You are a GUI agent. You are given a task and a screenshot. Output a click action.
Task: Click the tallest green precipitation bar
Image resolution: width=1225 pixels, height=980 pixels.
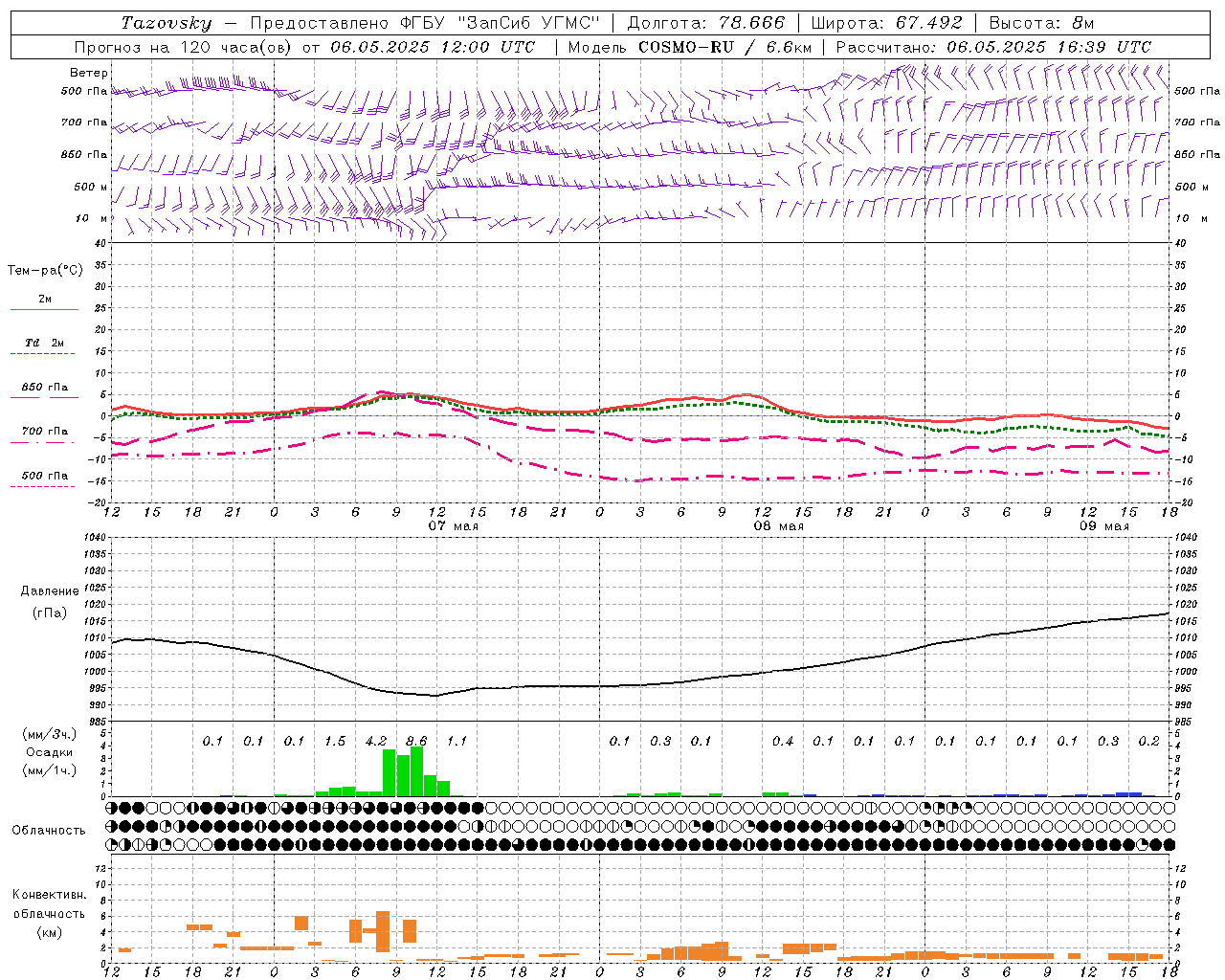(416, 771)
